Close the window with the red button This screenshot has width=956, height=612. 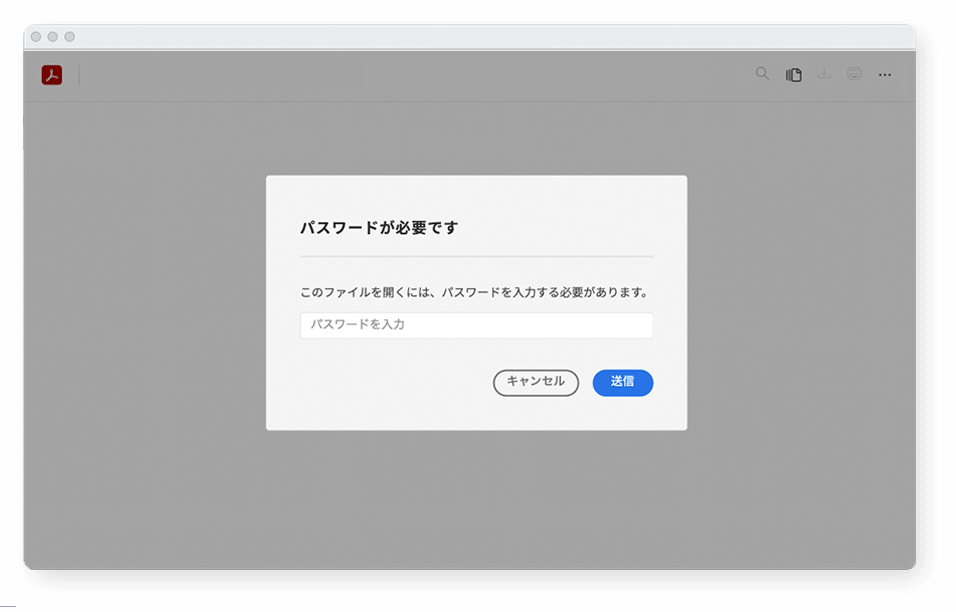[x=36, y=37]
